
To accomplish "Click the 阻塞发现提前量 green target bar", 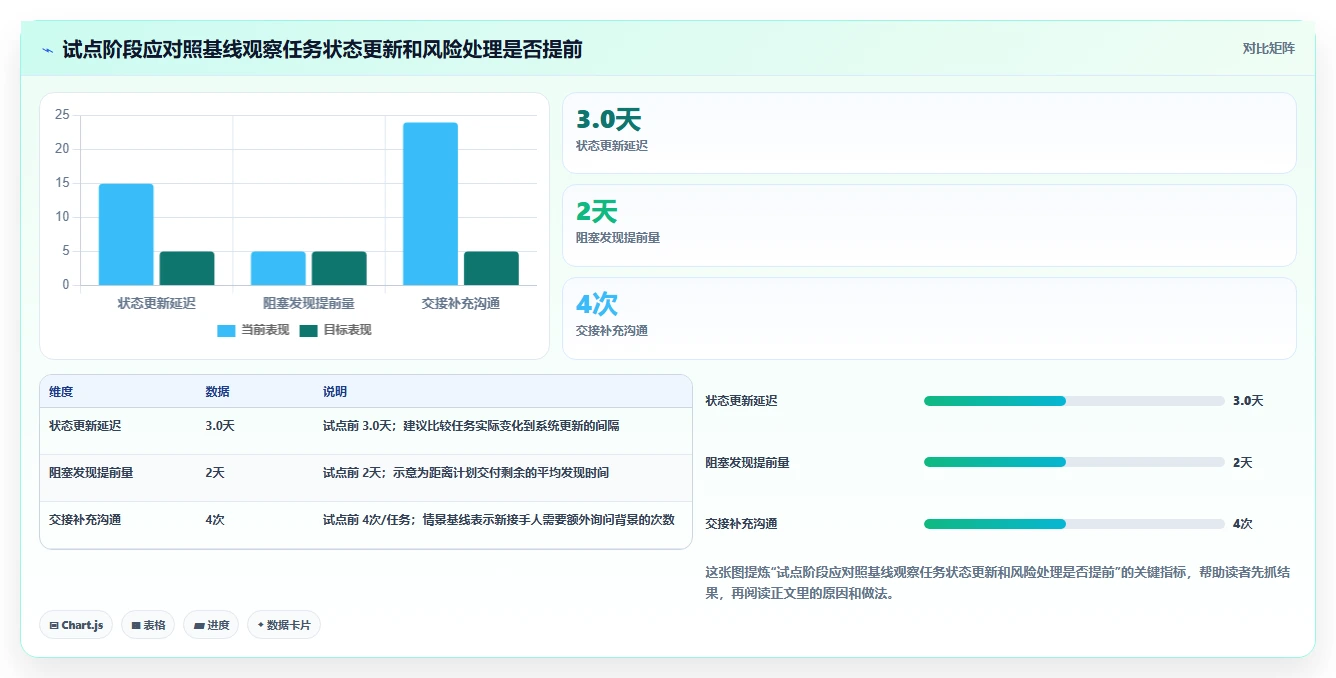I will [339, 268].
